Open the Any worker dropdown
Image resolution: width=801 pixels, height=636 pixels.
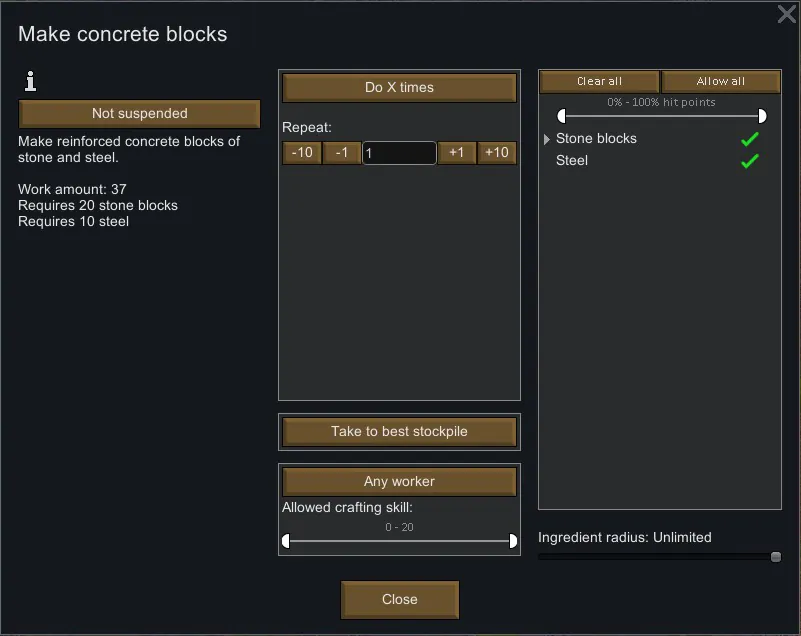click(399, 482)
